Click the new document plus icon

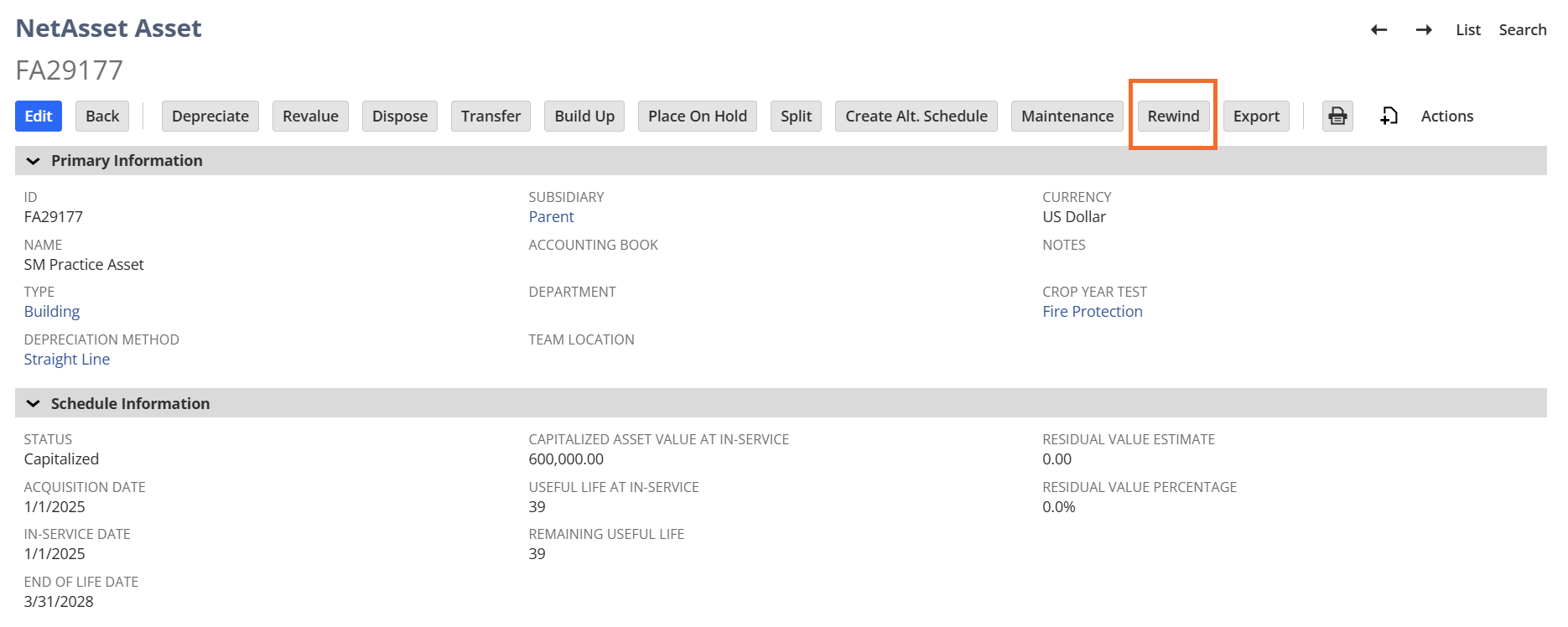1389,116
